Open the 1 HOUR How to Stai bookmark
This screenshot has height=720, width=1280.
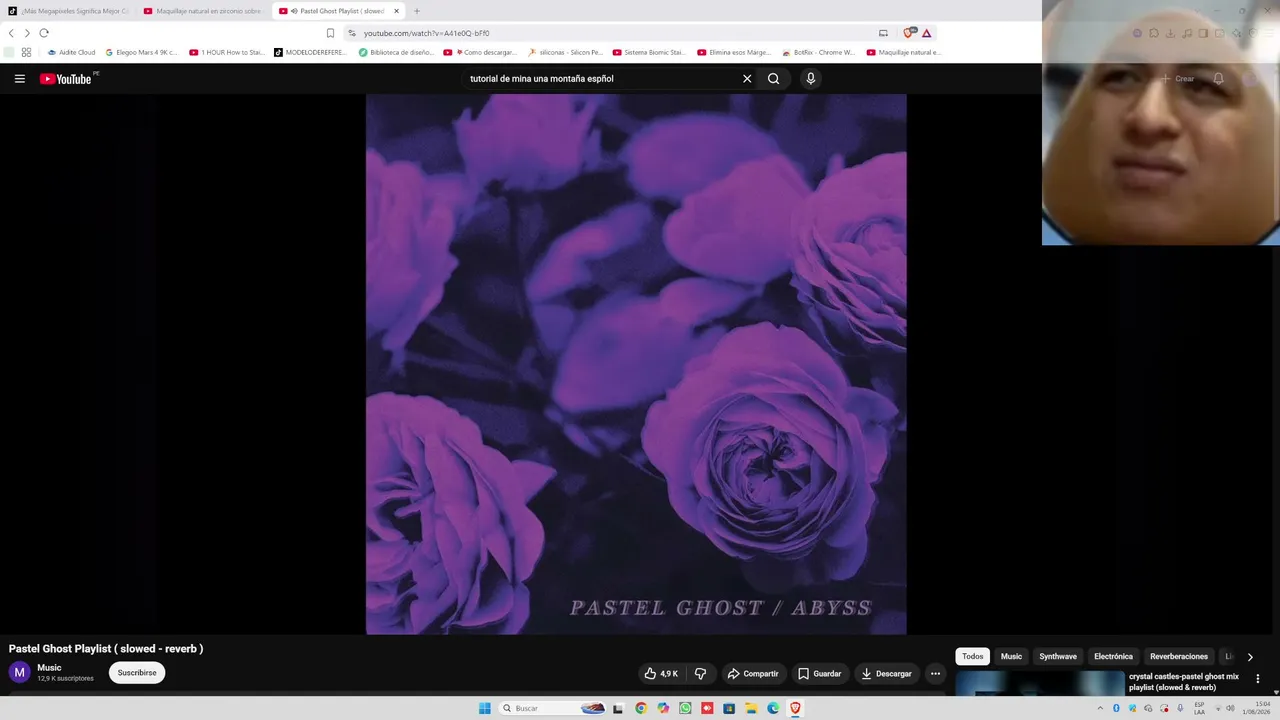[227, 52]
